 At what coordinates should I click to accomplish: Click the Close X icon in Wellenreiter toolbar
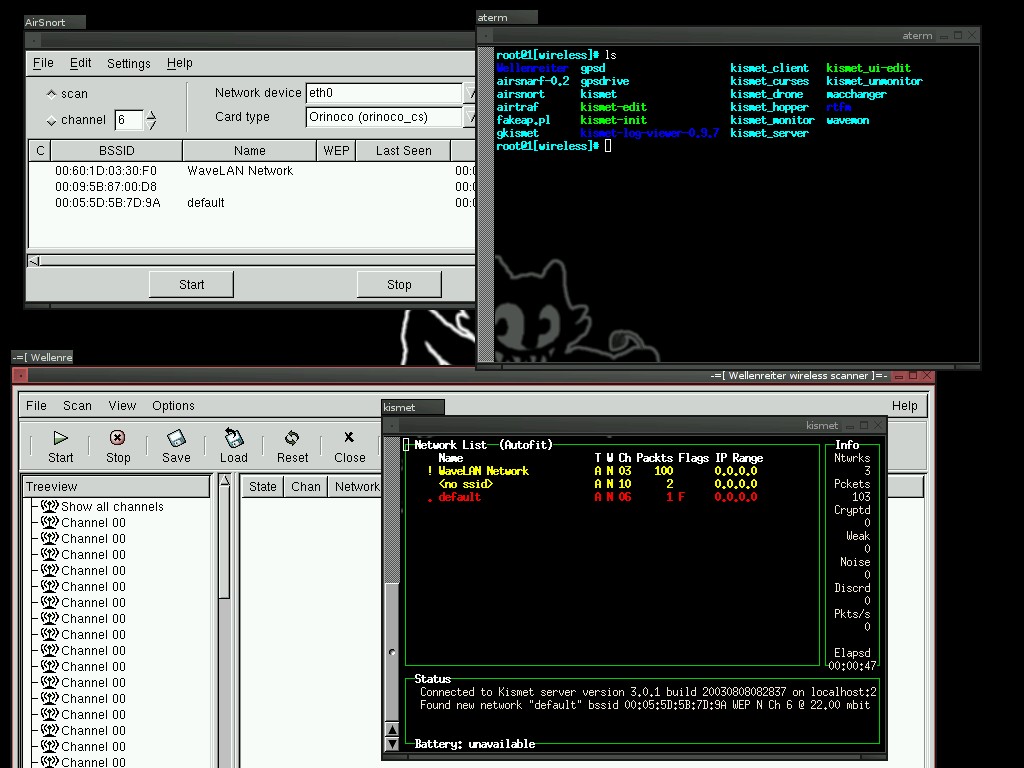pyautogui.click(x=349, y=437)
